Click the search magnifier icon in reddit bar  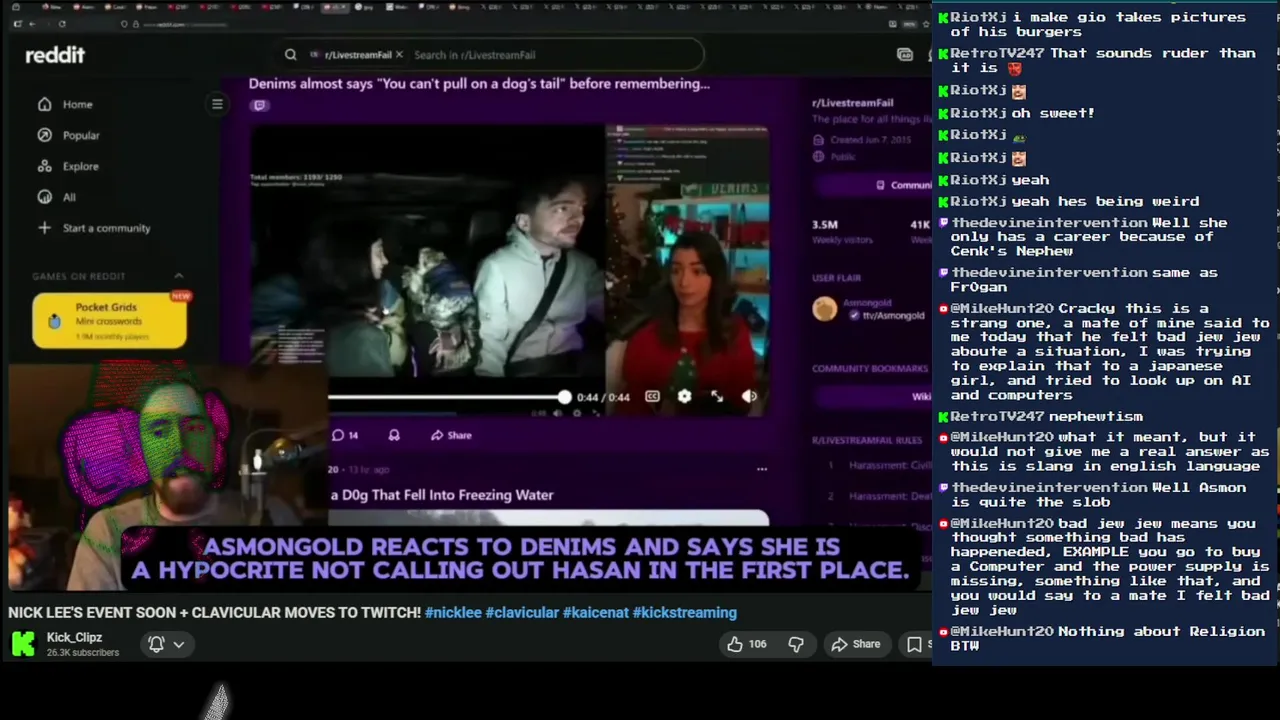(290, 55)
